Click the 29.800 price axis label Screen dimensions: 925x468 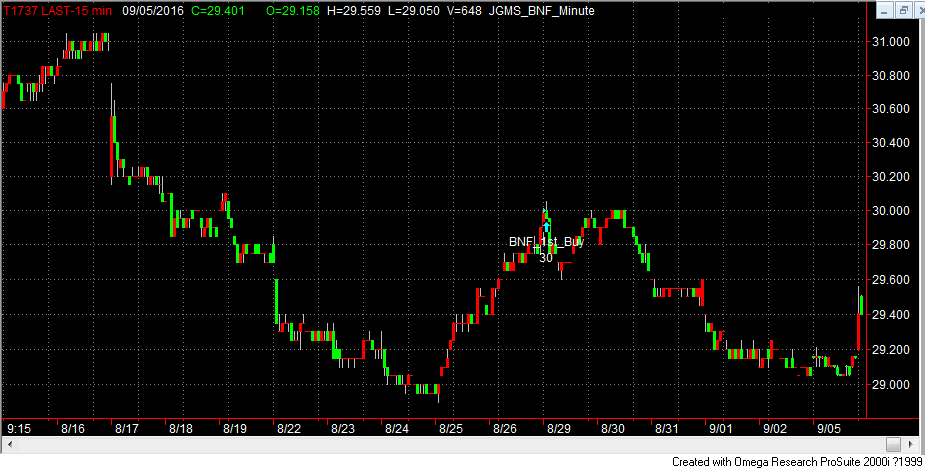click(x=891, y=246)
